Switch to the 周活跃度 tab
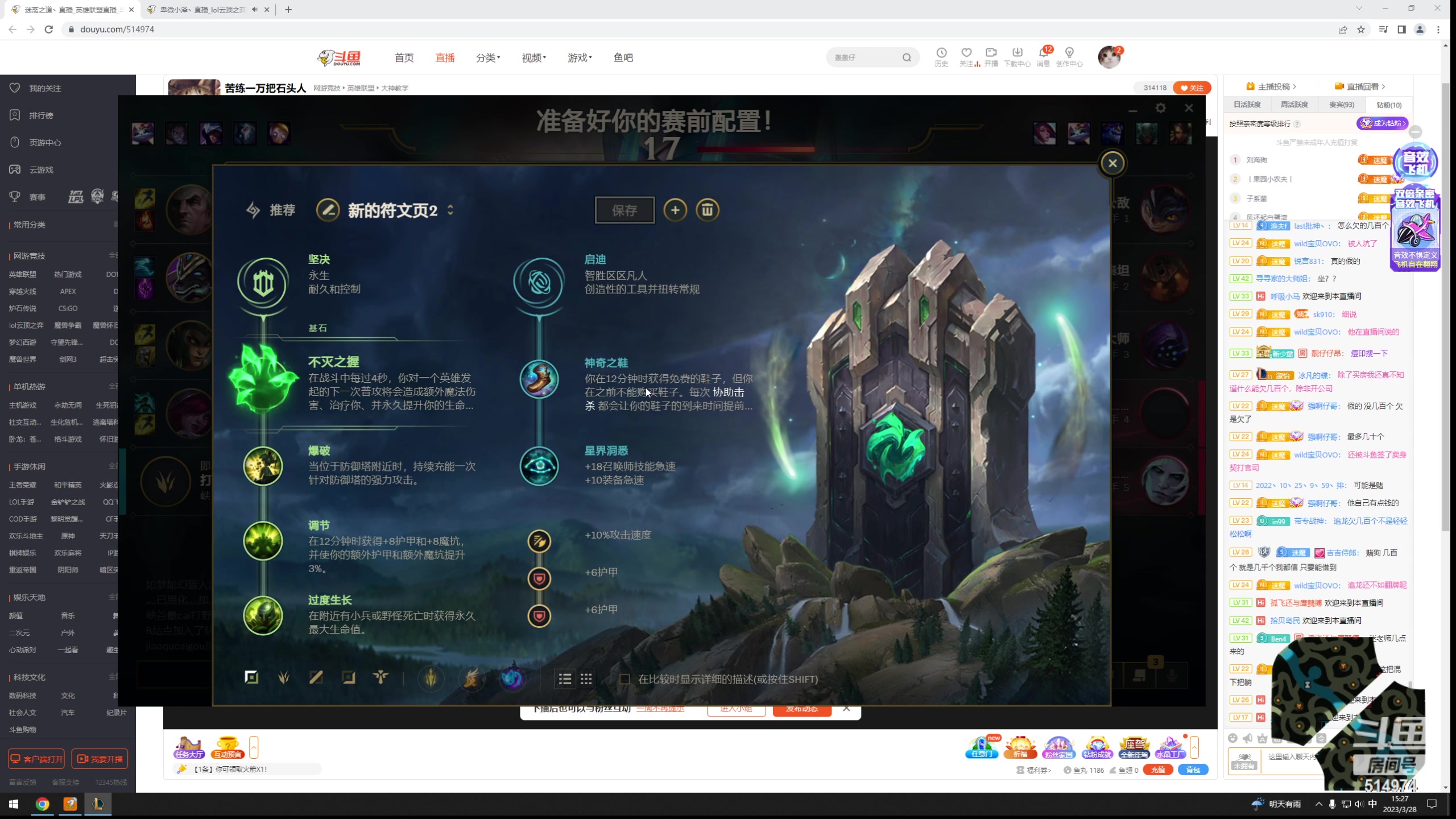Screen dimensions: 1456x819 coord(1295,105)
